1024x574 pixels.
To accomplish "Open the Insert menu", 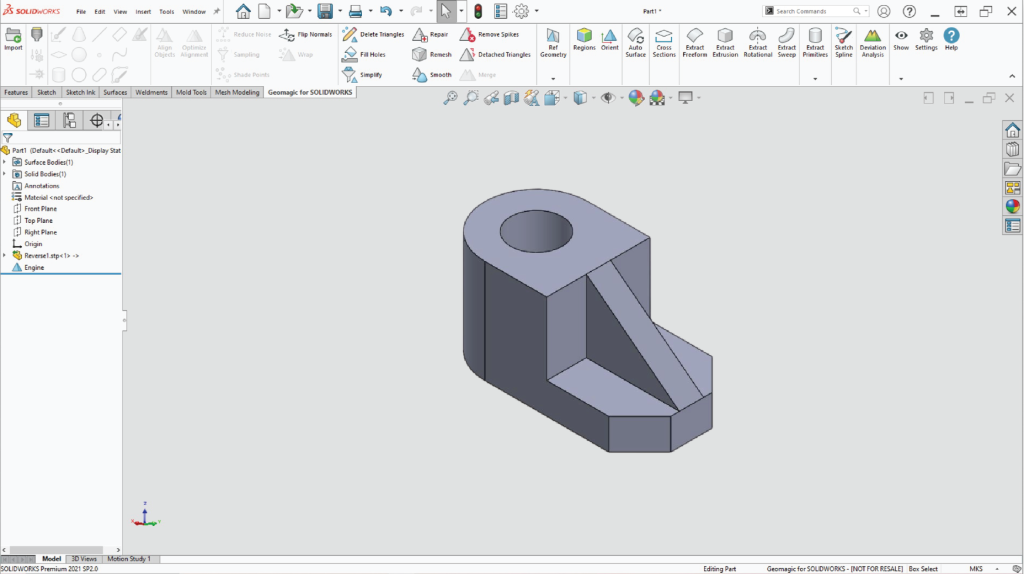I will pos(143,11).
